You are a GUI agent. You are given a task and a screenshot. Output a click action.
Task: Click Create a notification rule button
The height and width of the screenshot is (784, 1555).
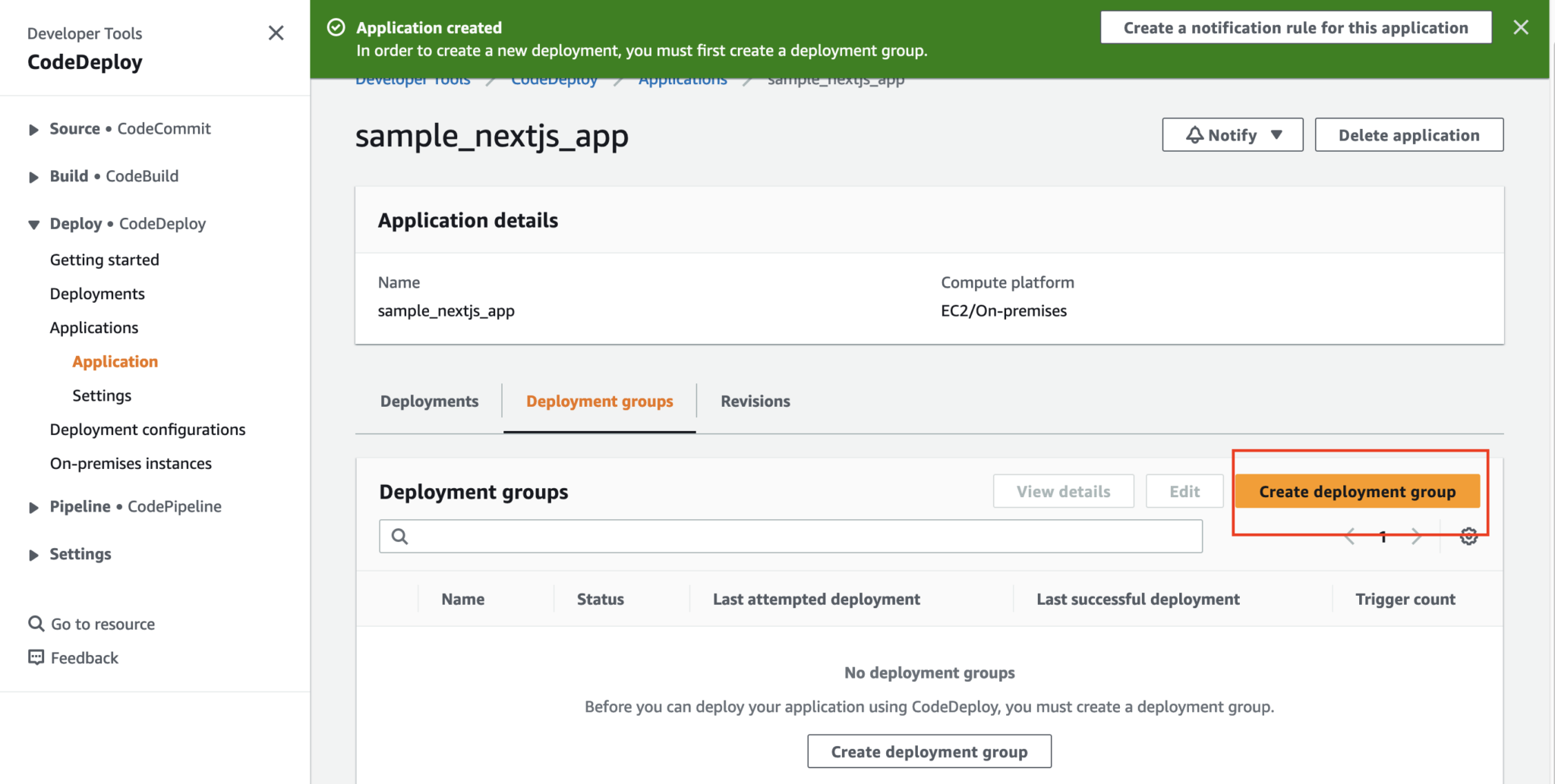[1295, 28]
